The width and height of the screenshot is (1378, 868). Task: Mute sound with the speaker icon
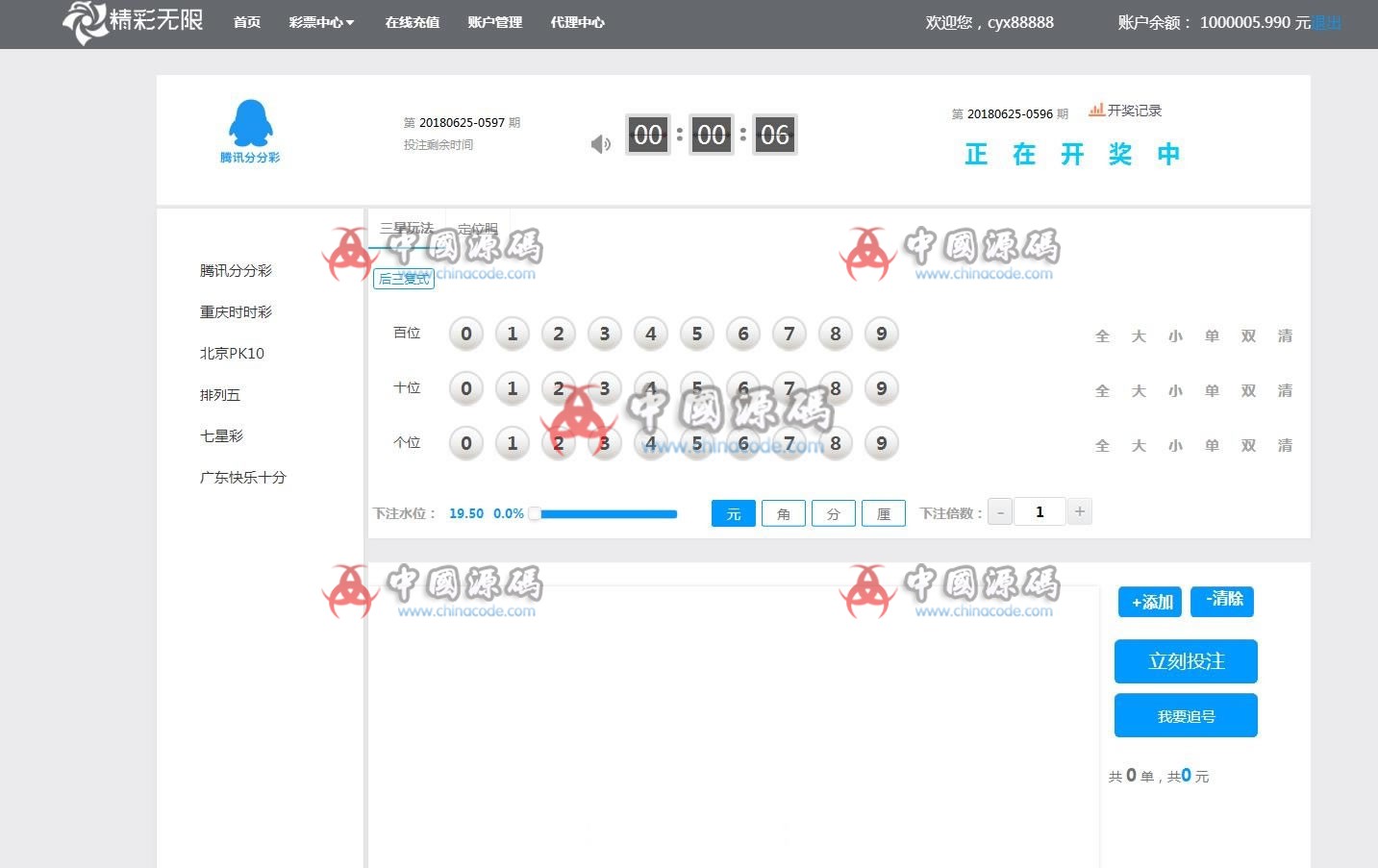600,144
